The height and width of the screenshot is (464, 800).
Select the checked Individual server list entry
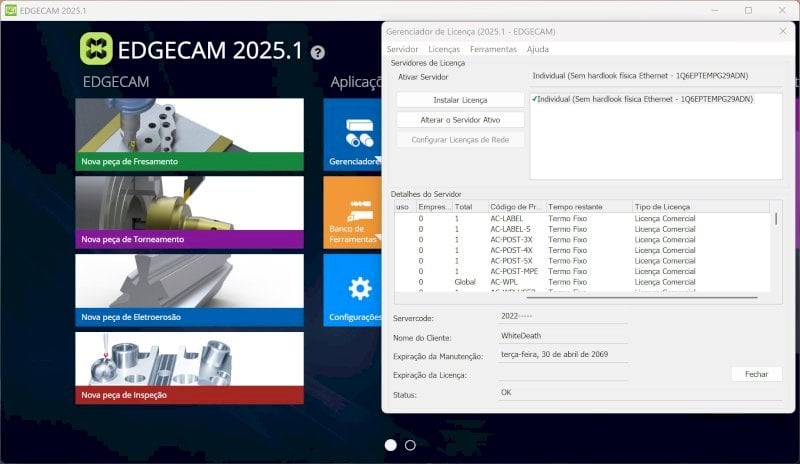pos(642,99)
